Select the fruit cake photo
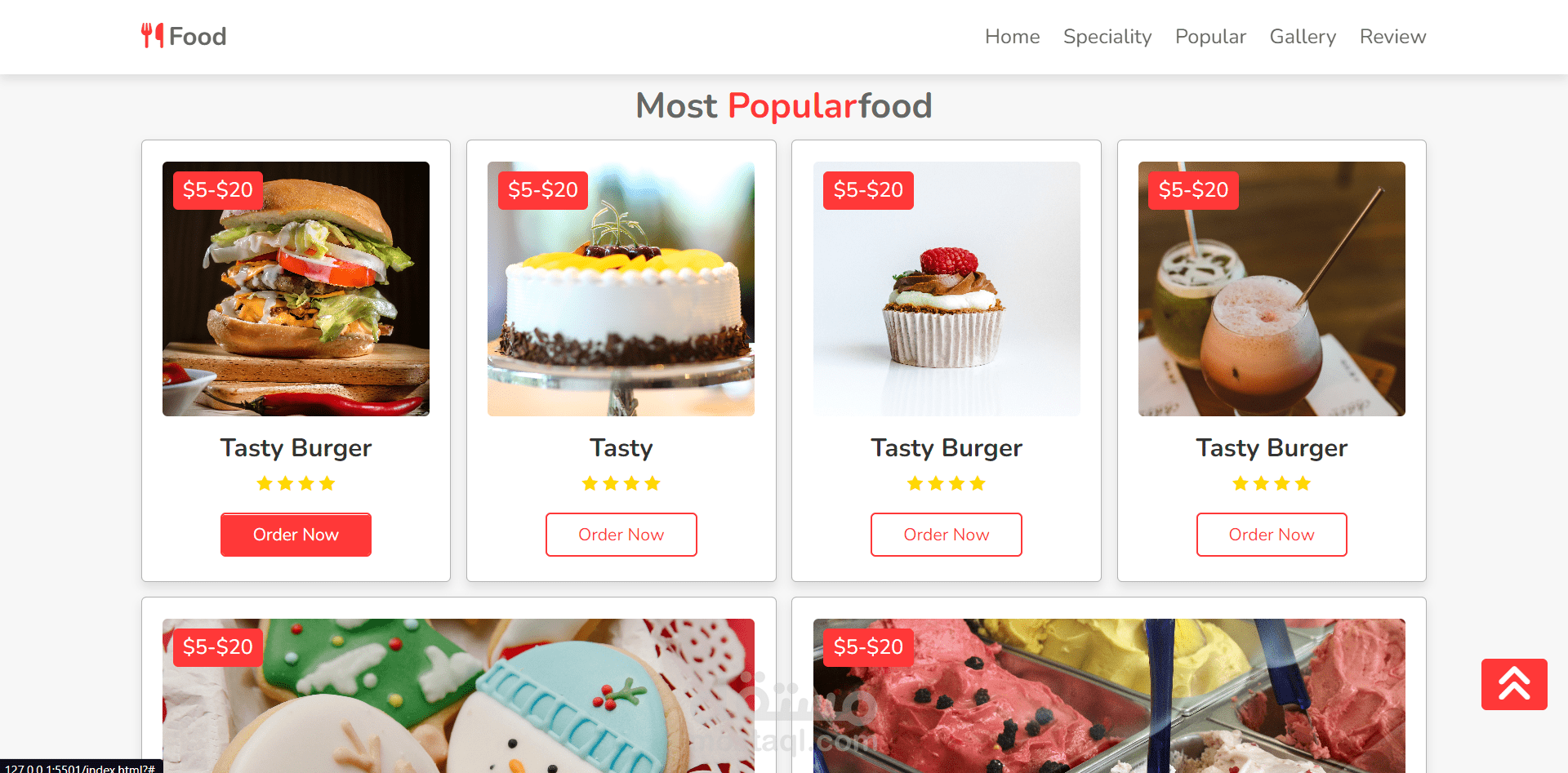This screenshot has width=1568, height=773. [x=621, y=289]
